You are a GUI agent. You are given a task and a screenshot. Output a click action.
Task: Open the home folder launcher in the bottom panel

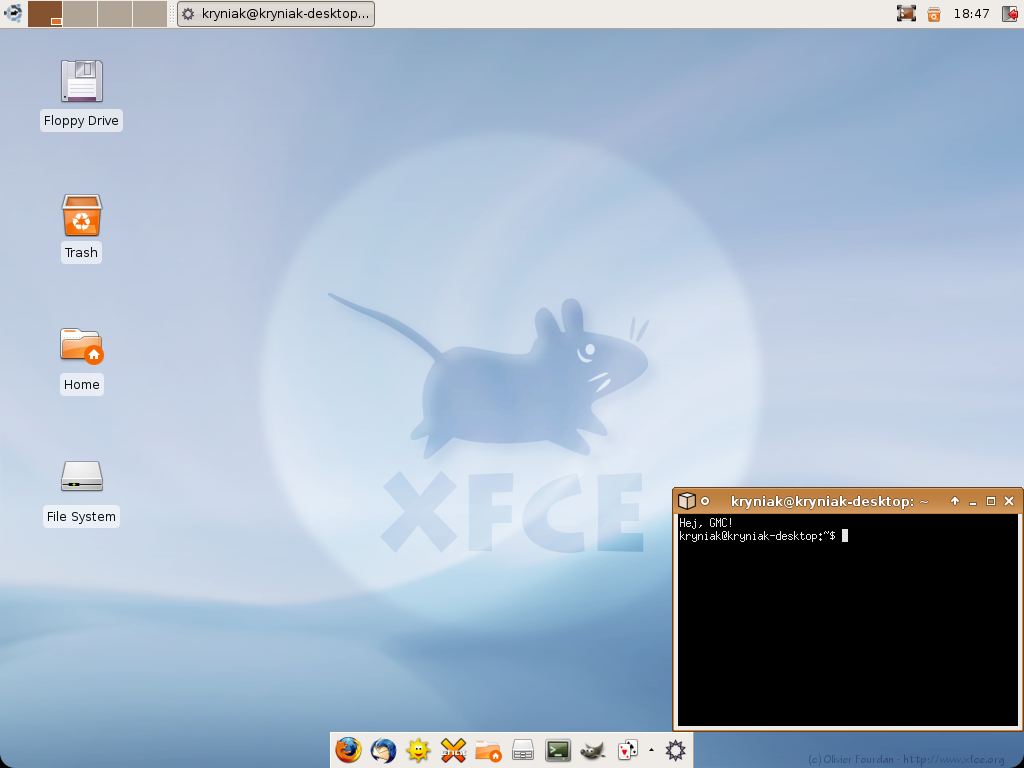[488, 750]
